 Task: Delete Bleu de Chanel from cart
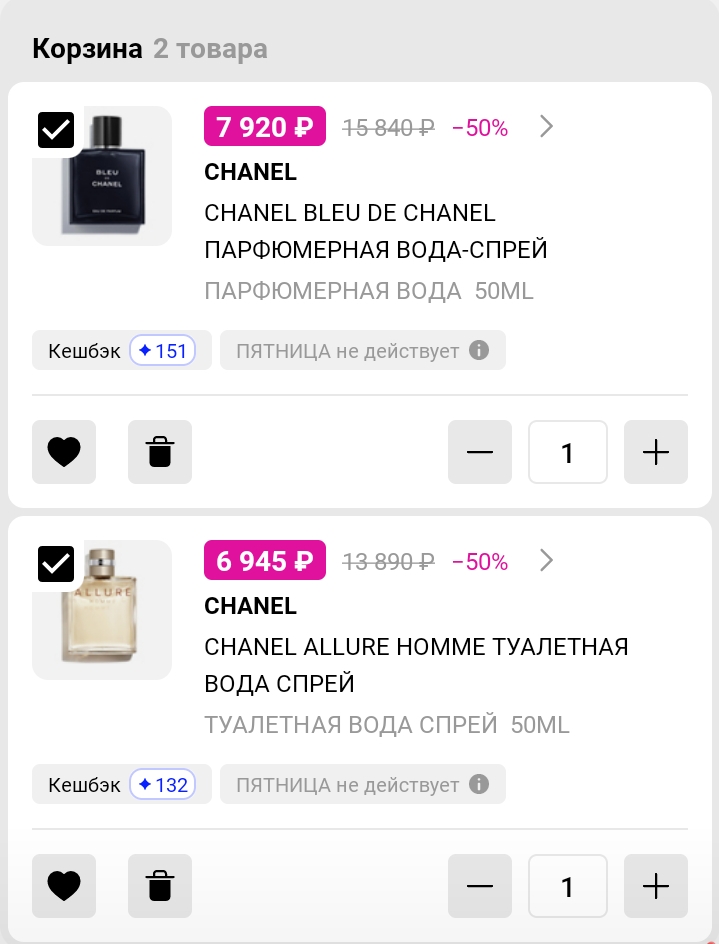click(x=160, y=452)
